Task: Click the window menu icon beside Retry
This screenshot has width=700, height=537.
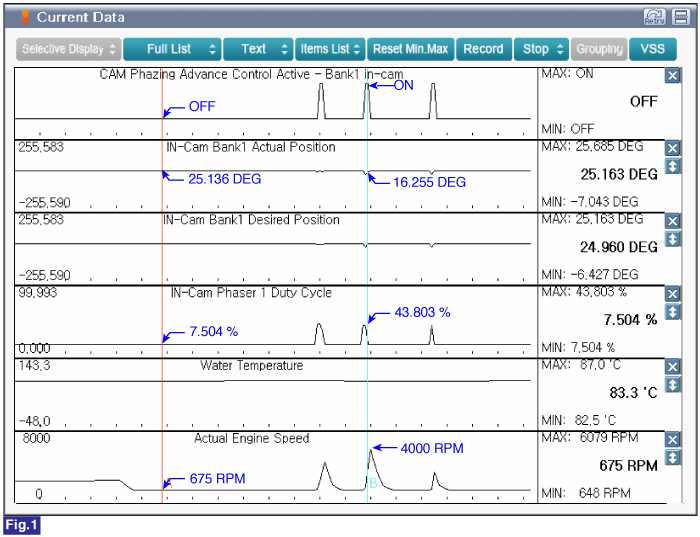Action: click(x=681, y=17)
